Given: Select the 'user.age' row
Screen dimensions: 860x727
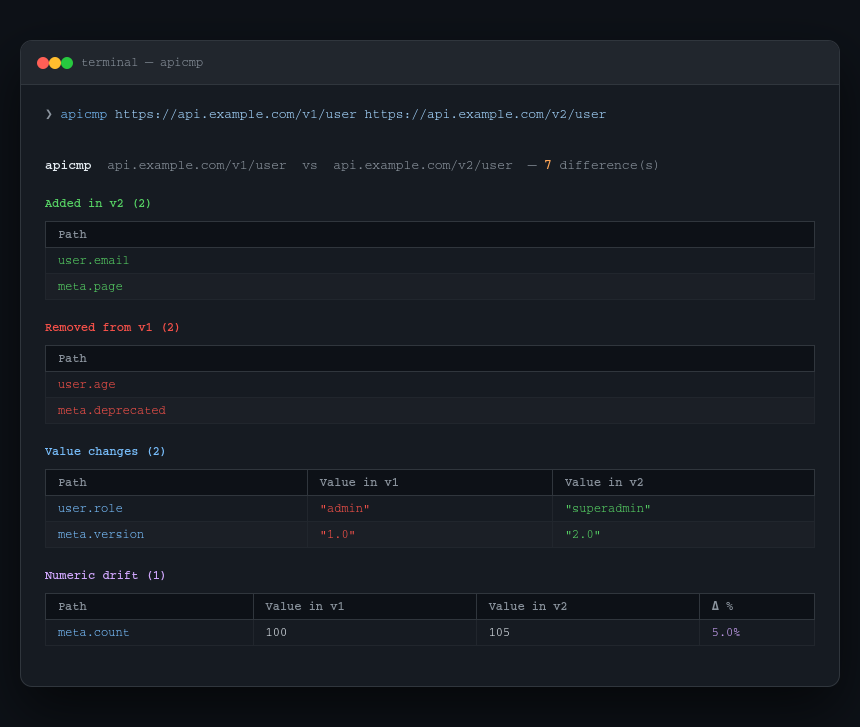Looking at the screenshot, I should coord(429,384).
